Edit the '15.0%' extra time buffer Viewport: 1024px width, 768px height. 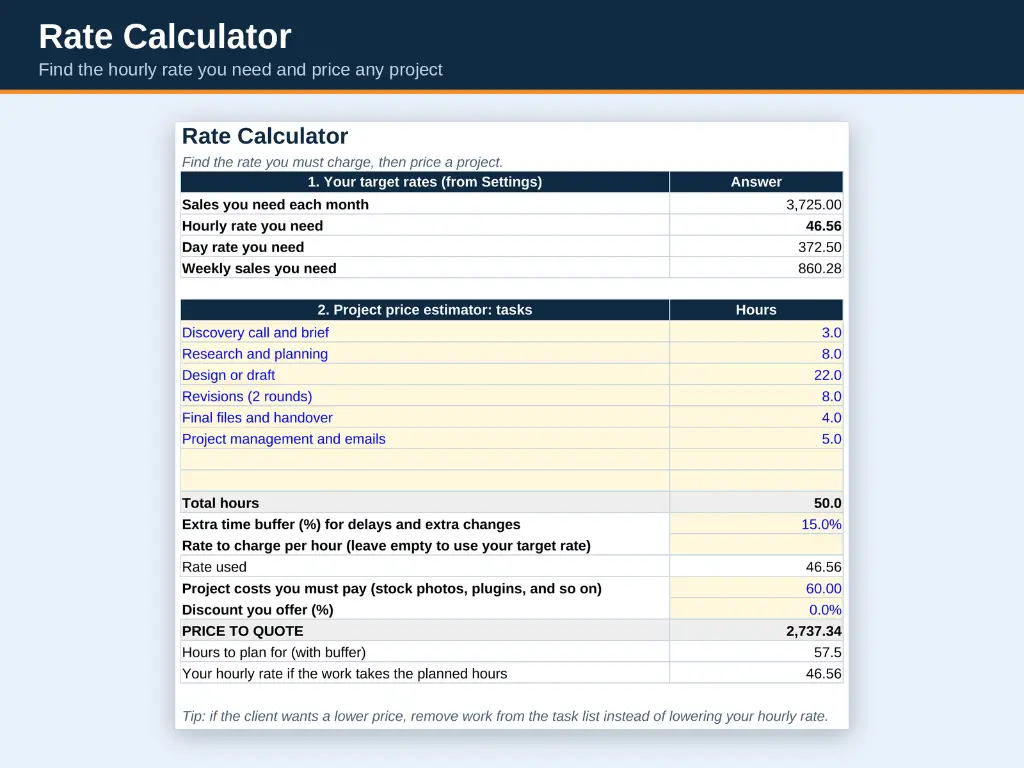[756, 524]
